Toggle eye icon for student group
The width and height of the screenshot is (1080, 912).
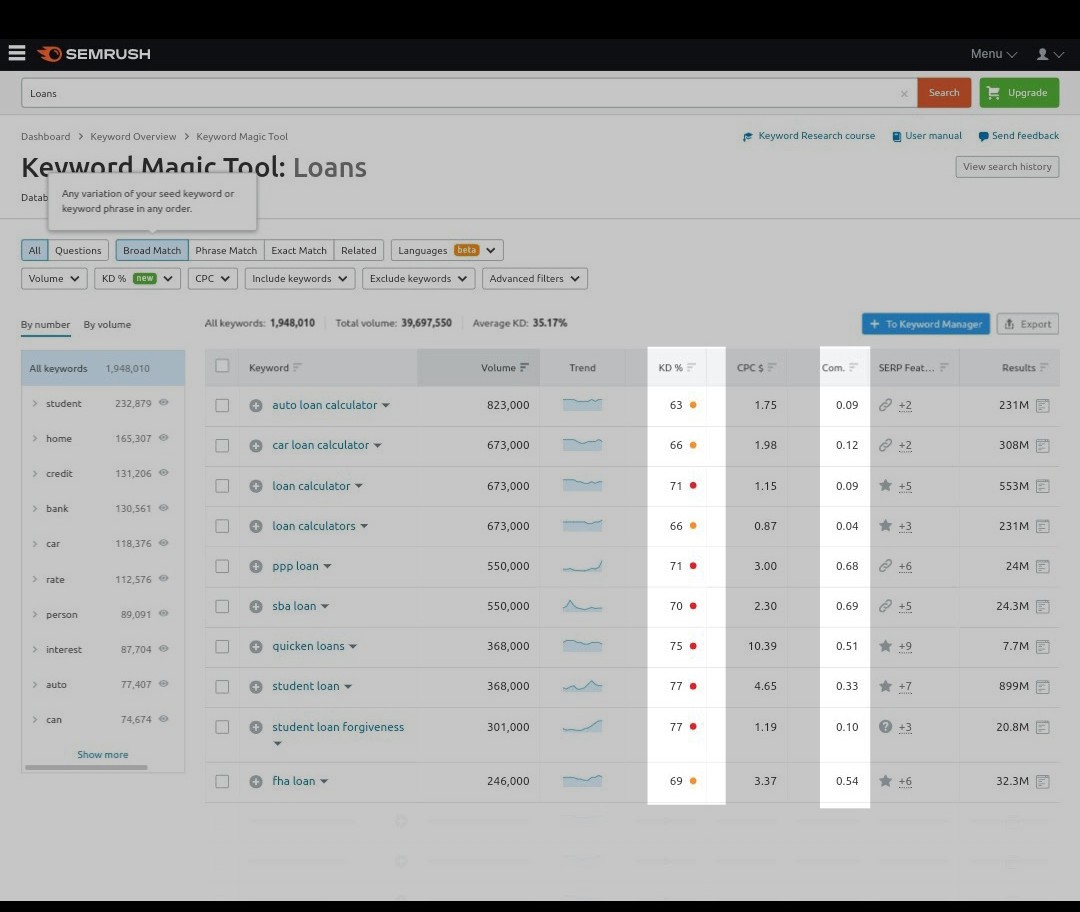163,402
